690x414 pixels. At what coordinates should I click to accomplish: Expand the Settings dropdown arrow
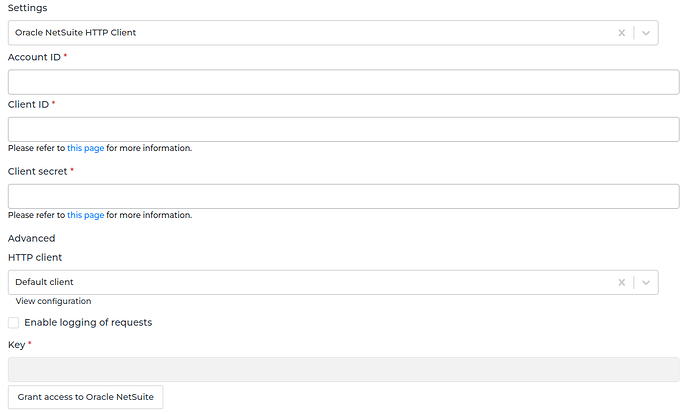[646, 33]
